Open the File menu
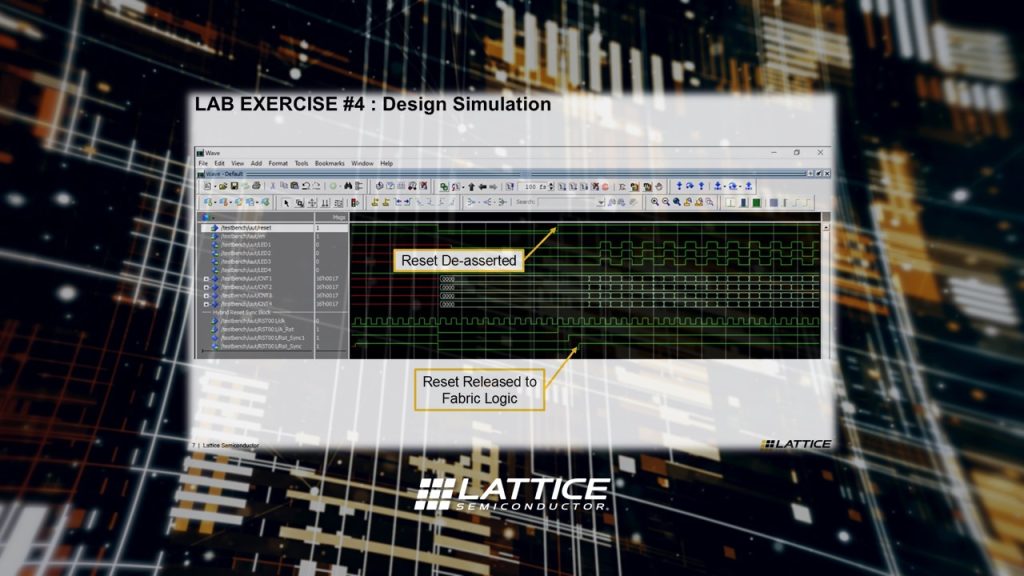 [203, 163]
